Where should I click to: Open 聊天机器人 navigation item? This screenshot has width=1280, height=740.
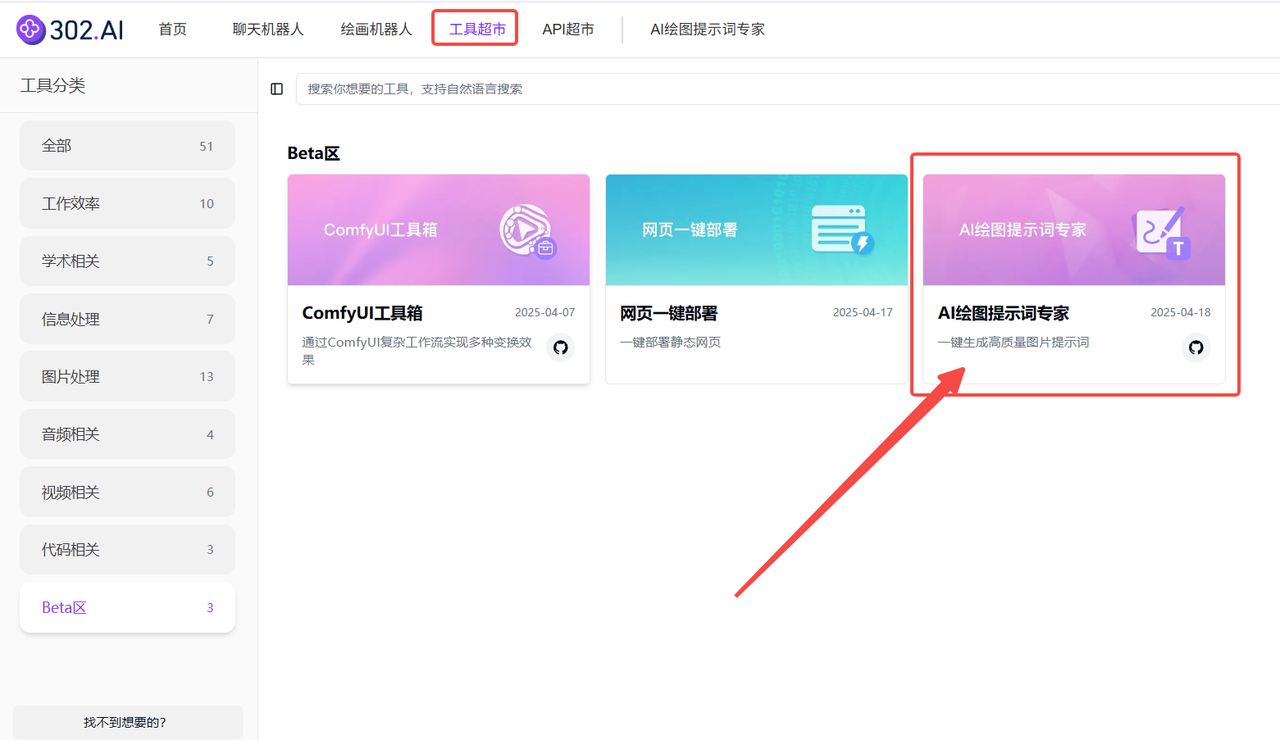click(268, 29)
